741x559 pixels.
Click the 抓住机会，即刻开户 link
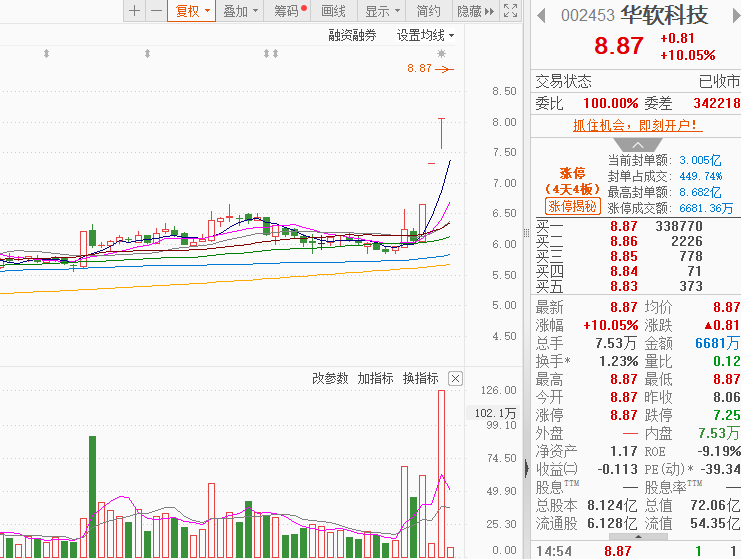coord(637,125)
